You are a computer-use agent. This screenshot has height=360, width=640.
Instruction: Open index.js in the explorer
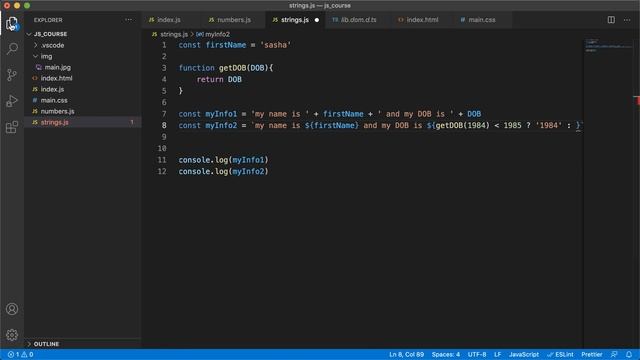click(83, 89)
